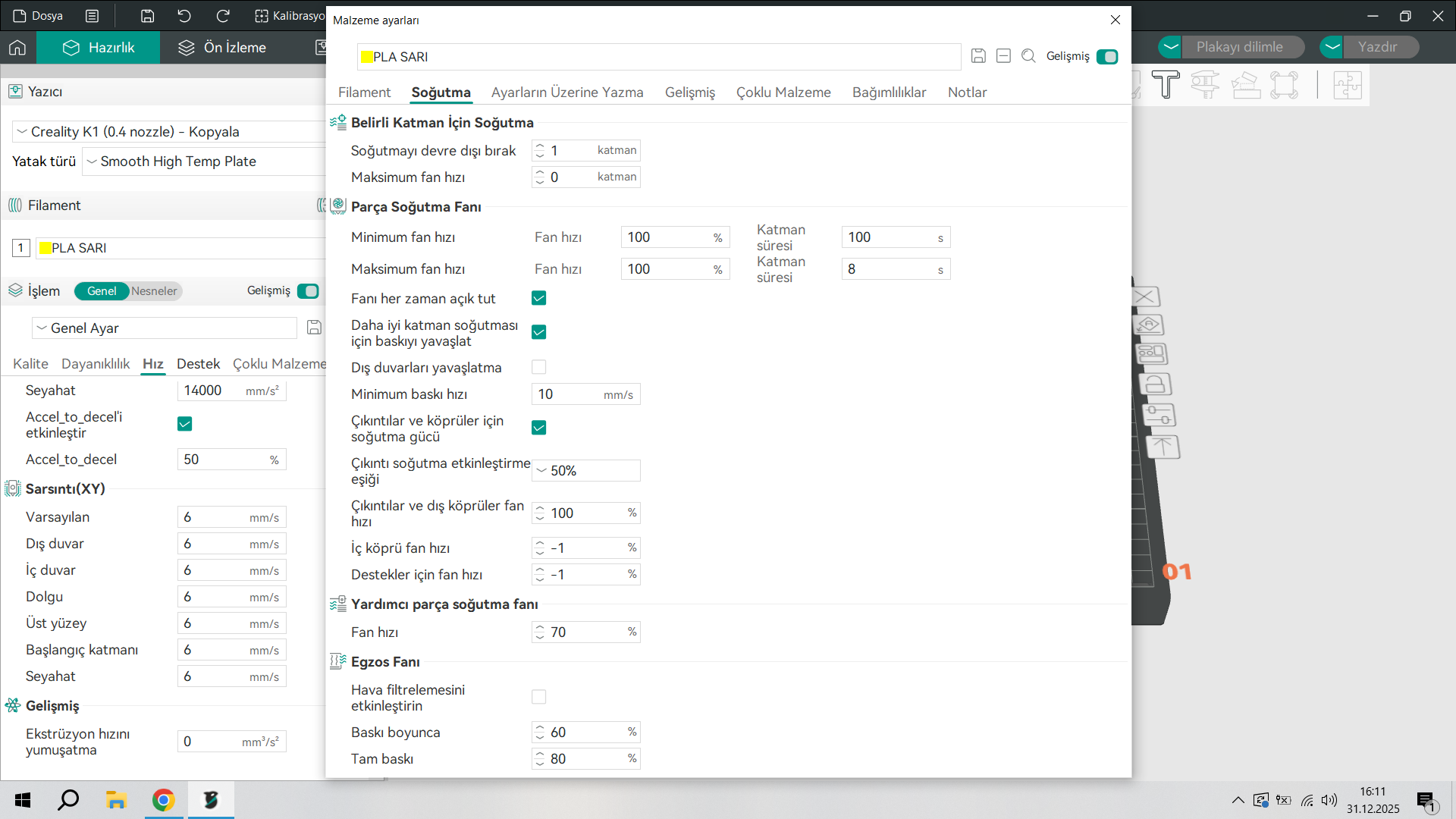Open the Genel Ayar preset dropdown
The image size is (1456, 819).
click(165, 328)
